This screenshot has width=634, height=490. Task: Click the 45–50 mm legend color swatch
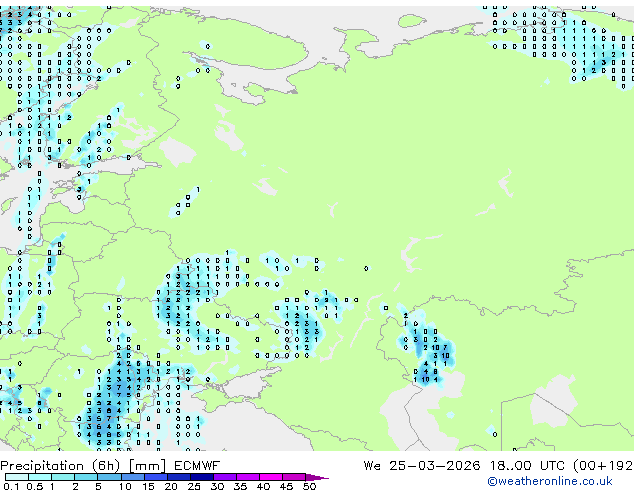coord(294,477)
